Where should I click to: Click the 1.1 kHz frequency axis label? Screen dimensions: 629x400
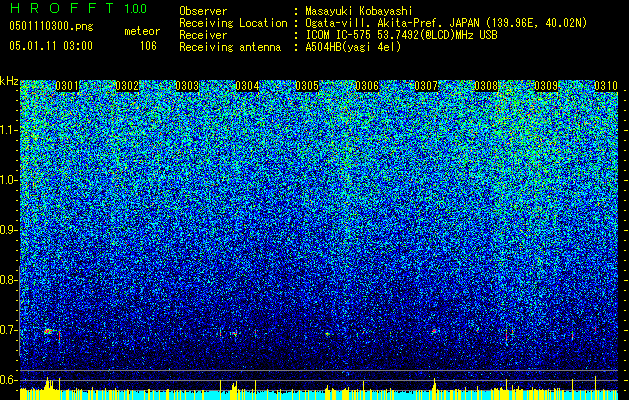coord(9,130)
